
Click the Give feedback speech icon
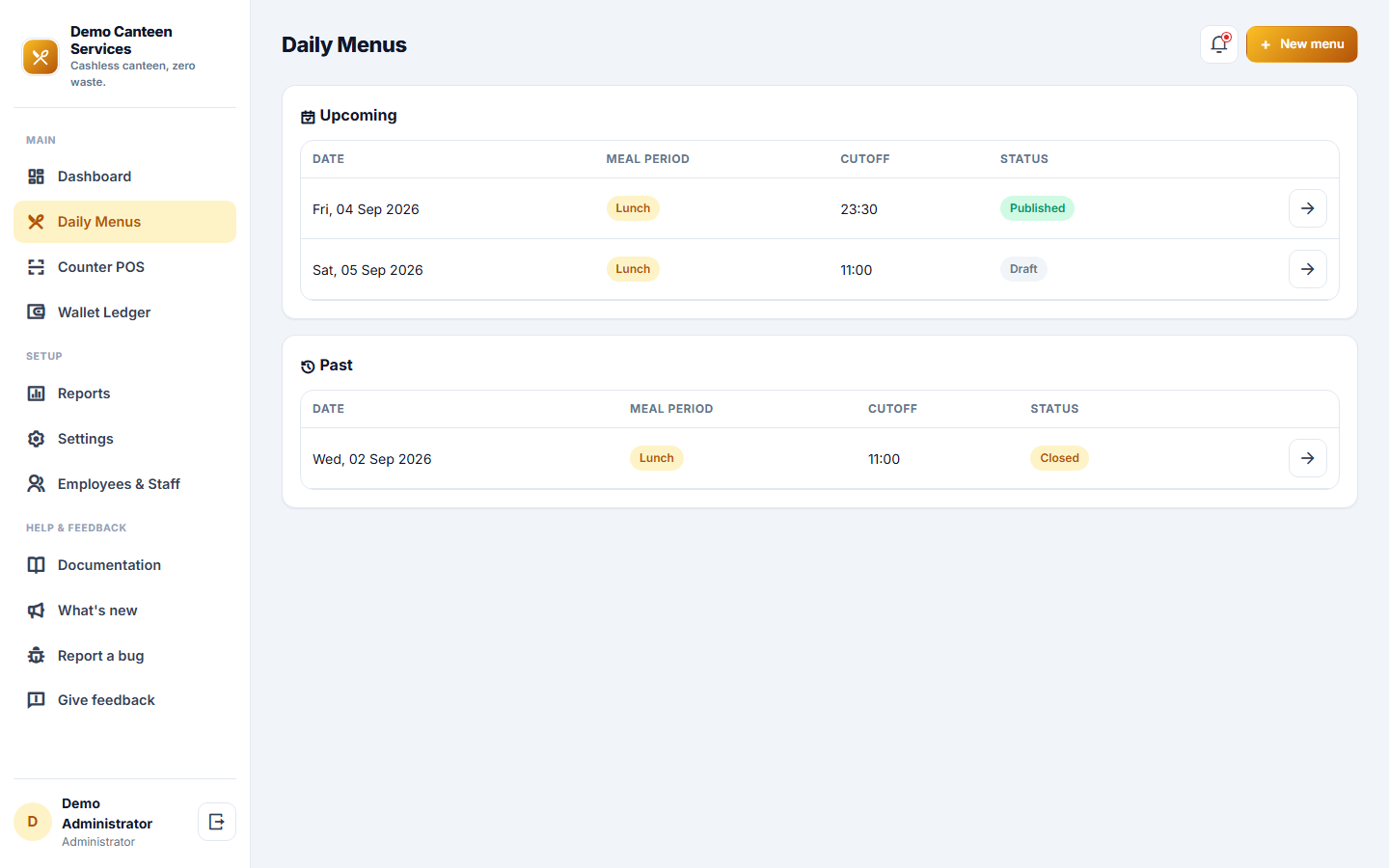(x=37, y=700)
